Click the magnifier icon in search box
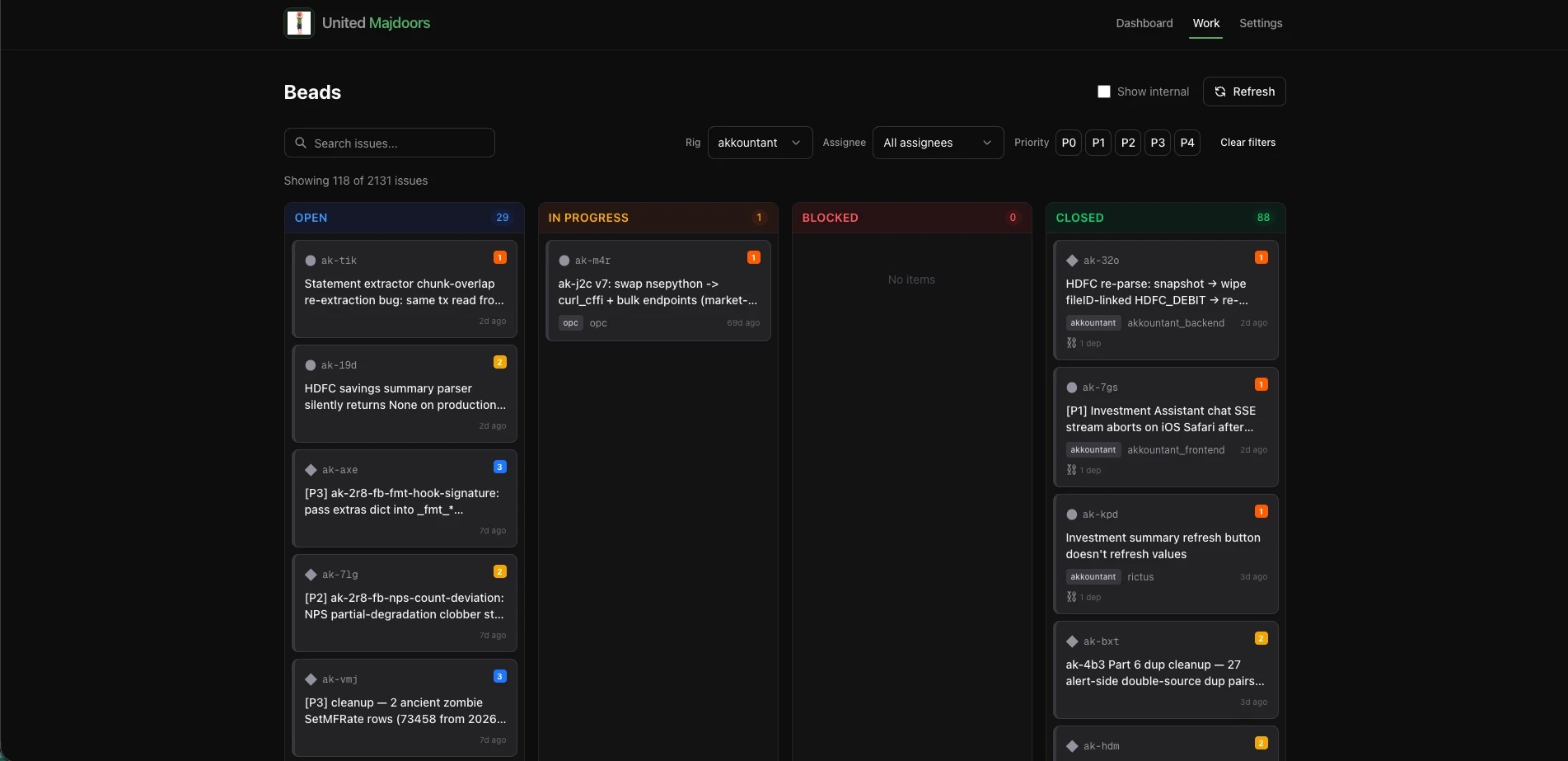This screenshot has height=761, width=1568. (301, 143)
